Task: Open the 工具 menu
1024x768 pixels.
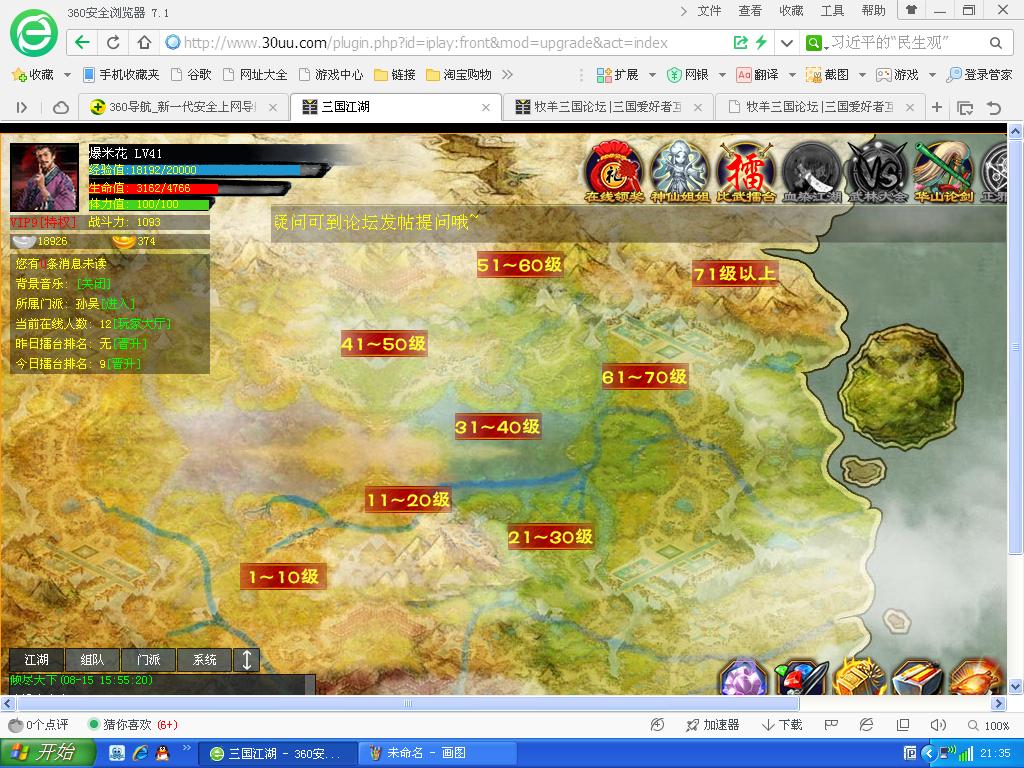Action: point(832,10)
